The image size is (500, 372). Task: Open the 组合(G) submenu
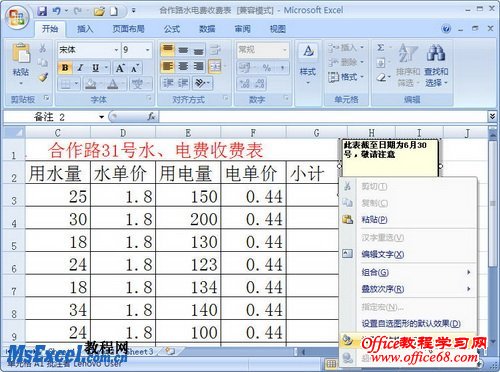[x=408, y=272]
